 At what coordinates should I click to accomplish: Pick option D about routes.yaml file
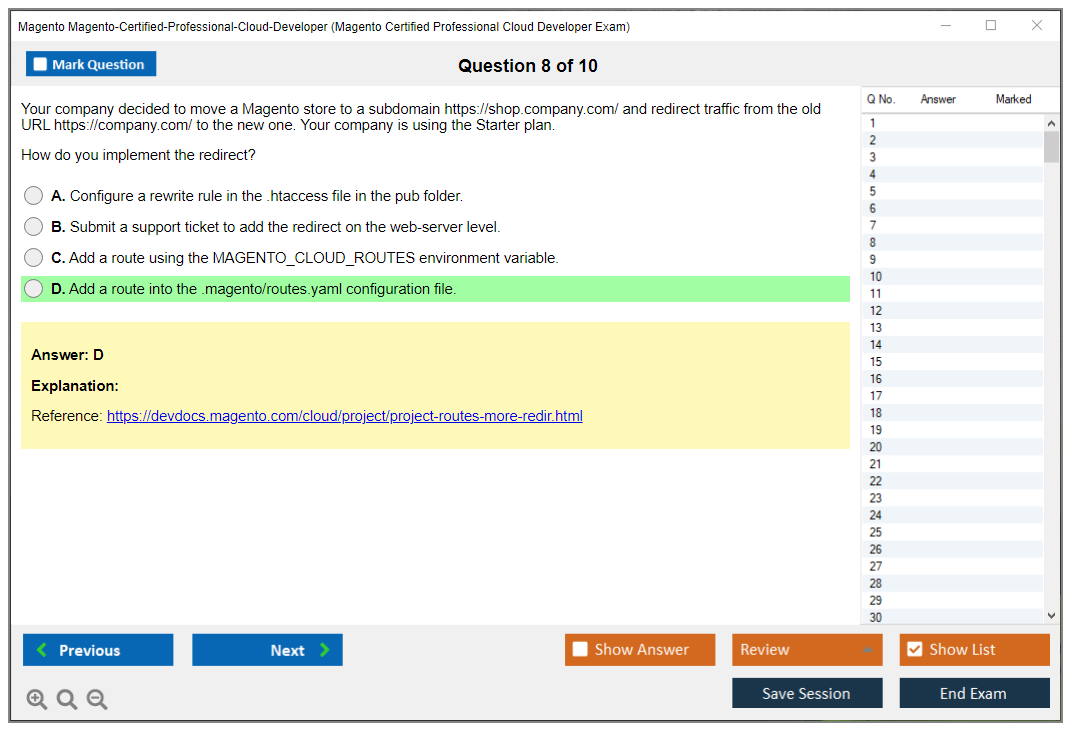click(x=34, y=289)
